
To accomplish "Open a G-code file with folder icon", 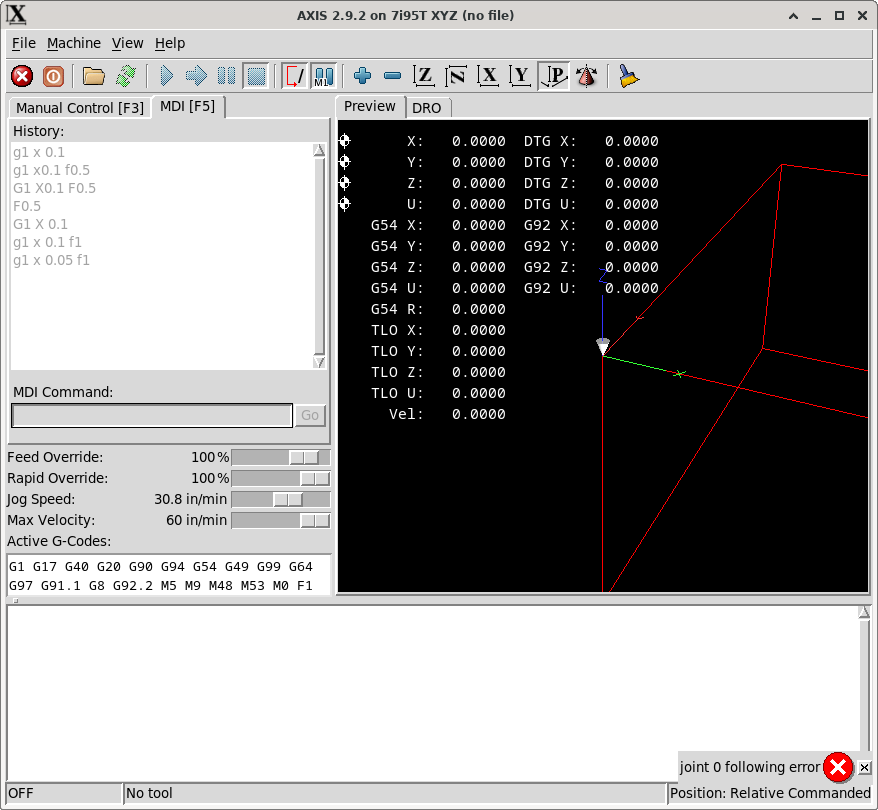I will [x=94, y=76].
